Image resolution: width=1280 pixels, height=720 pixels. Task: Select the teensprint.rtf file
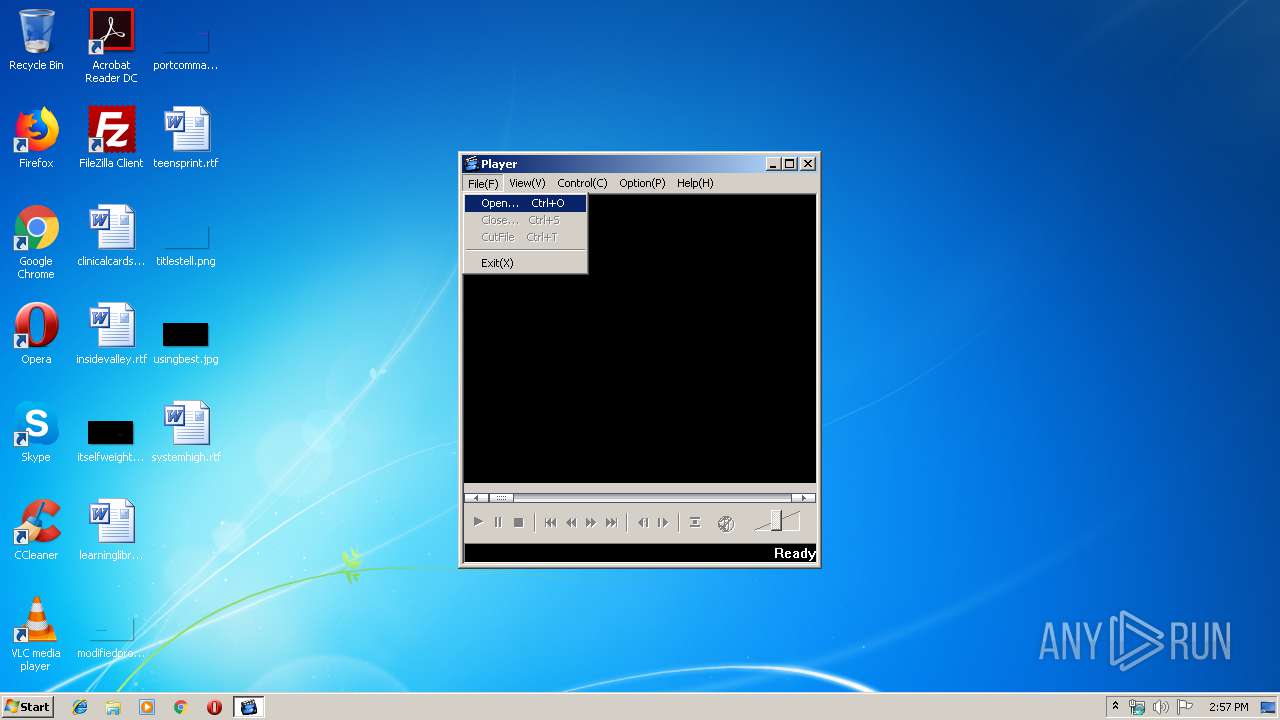[x=186, y=138]
